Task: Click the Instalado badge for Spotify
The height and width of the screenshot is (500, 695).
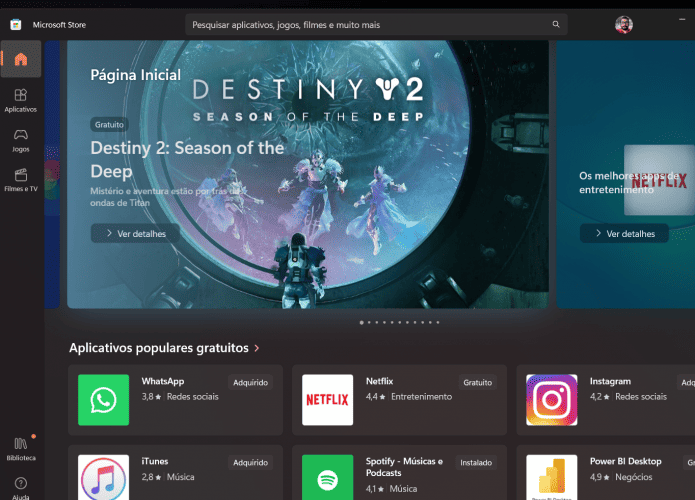Action: (x=476, y=462)
